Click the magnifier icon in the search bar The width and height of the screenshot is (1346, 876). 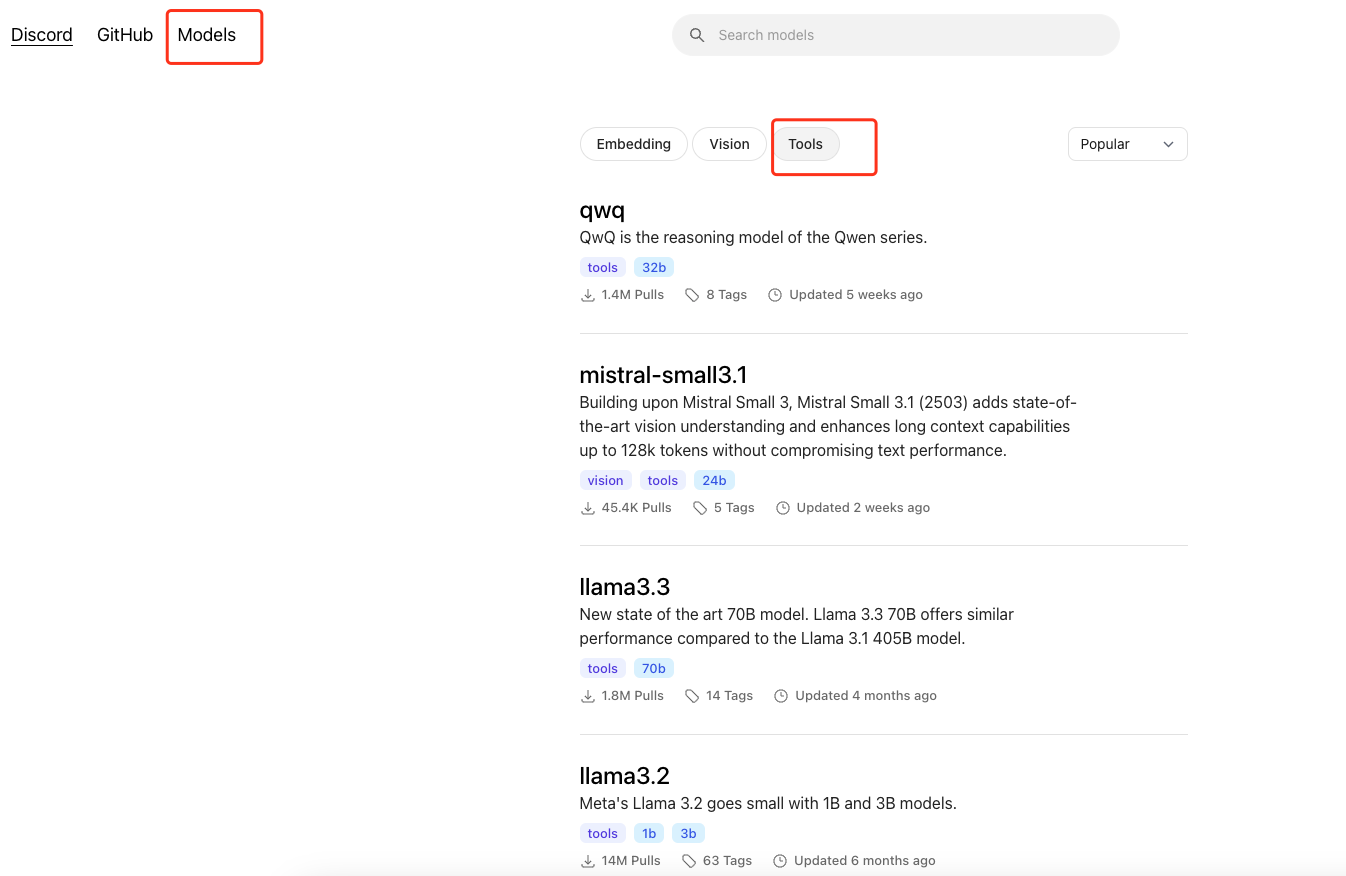tap(697, 35)
